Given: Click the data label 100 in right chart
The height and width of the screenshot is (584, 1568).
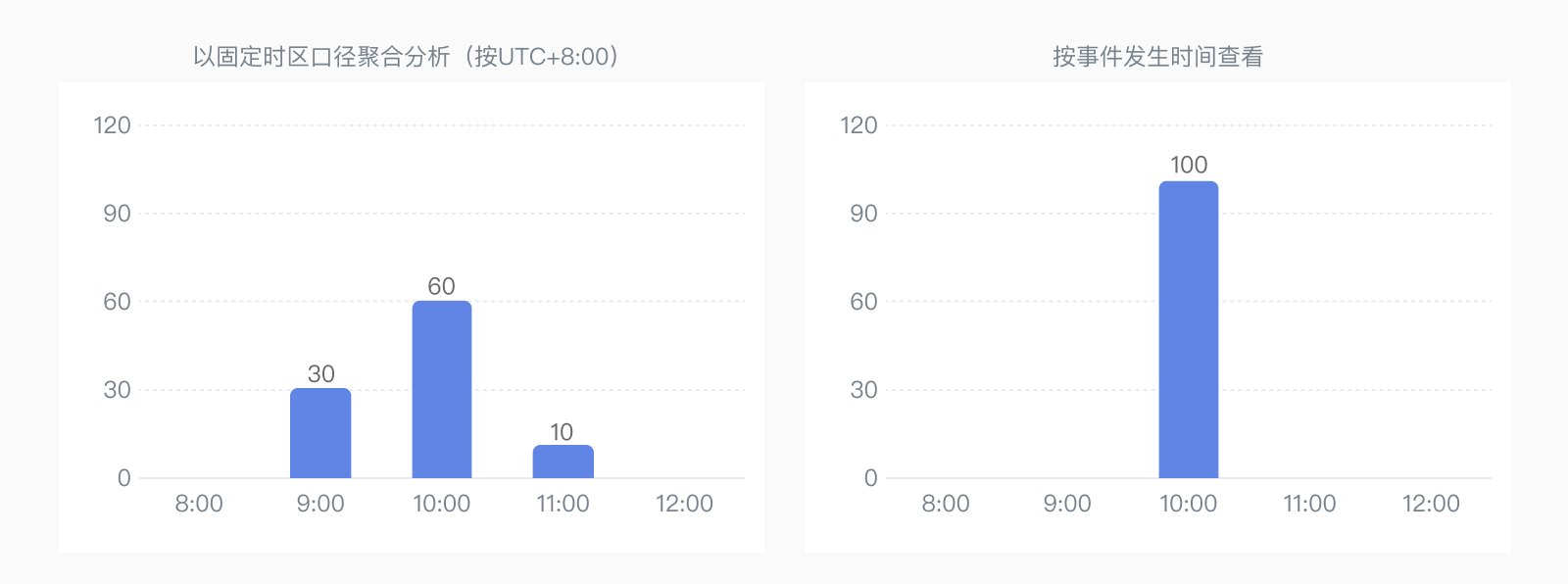Looking at the screenshot, I should coord(1189,165).
